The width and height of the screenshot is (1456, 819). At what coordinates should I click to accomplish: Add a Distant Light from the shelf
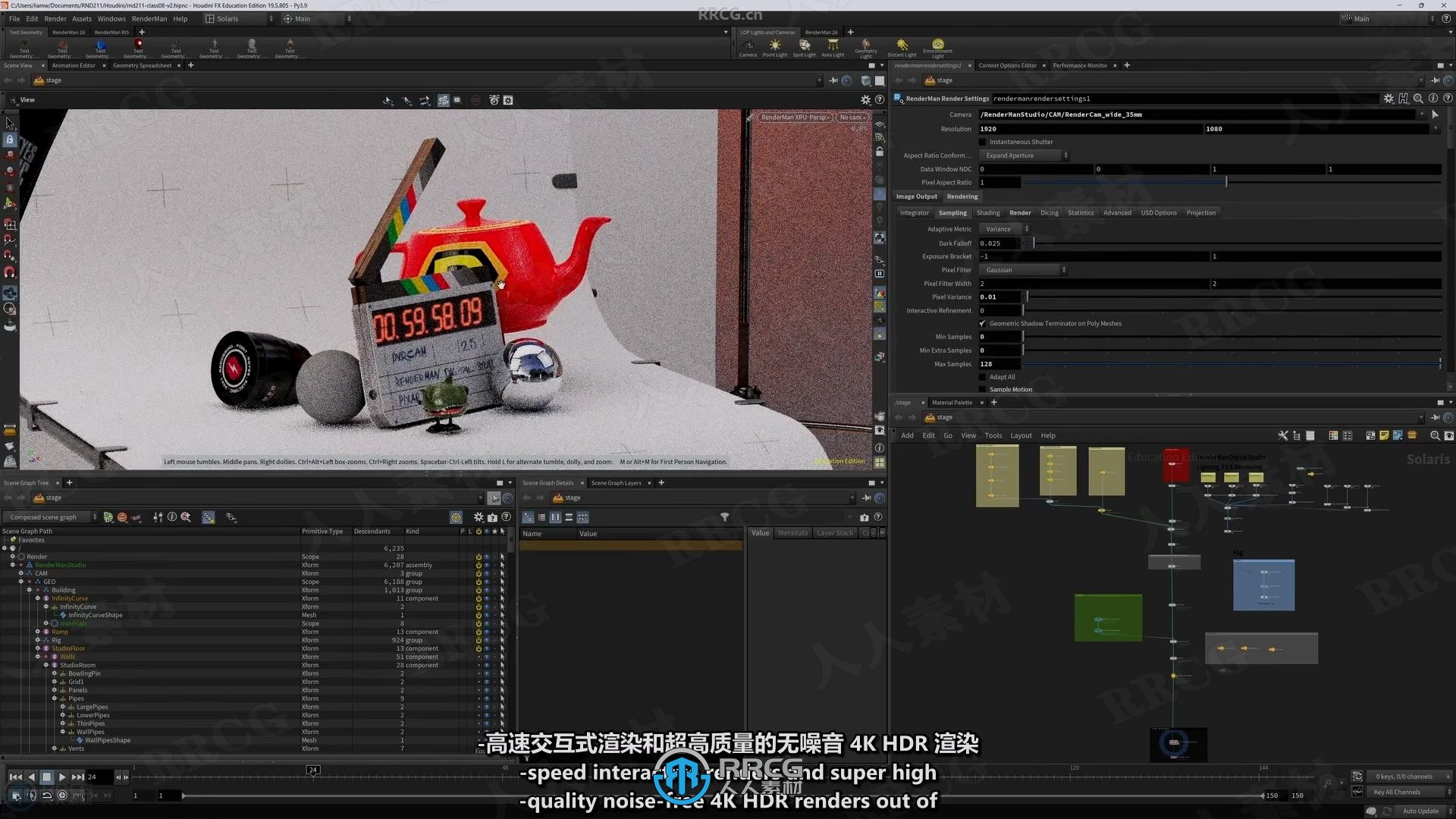(x=902, y=48)
